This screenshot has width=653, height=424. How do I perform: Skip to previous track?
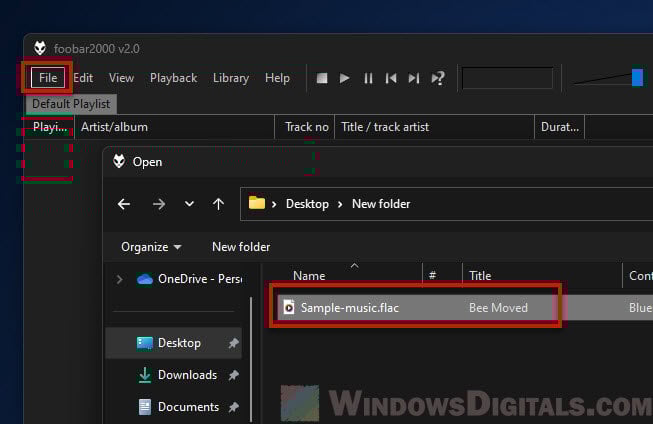(391, 78)
